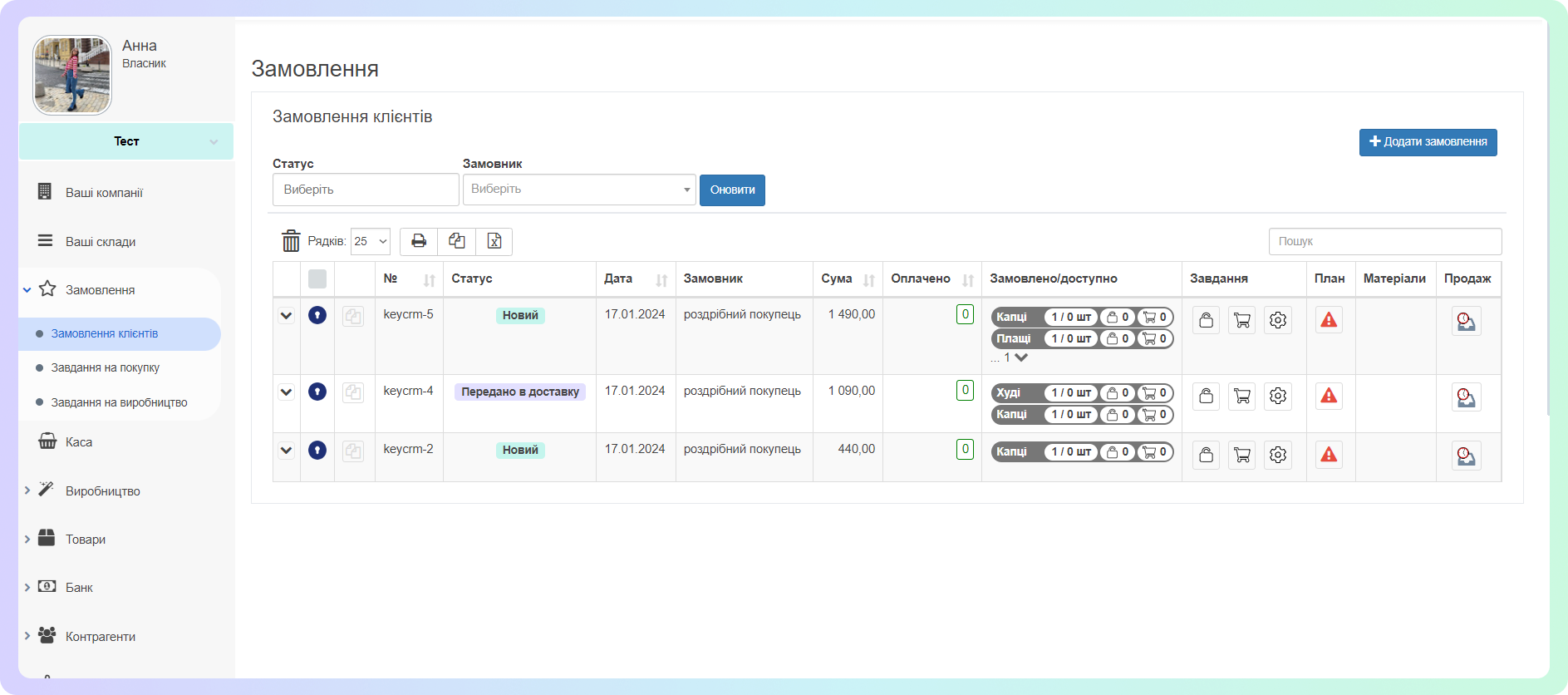1568x695 pixels.
Task: Open Завдання на покупку menu item
Action: click(106, 367)
